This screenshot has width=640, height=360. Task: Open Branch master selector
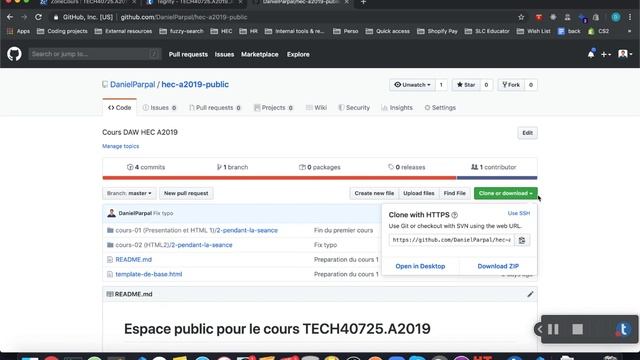tap(129, 193)
